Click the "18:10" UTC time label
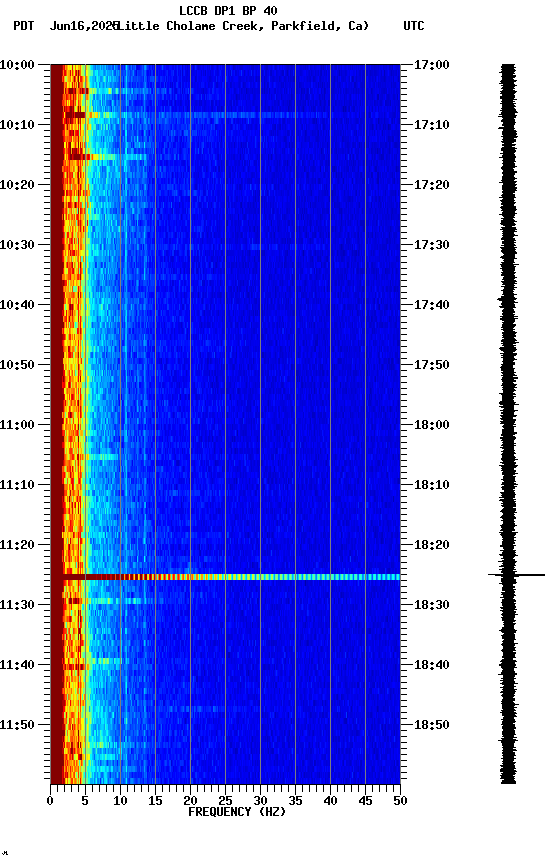The height and width of the screenshot is (864, 552). [431, 485]
